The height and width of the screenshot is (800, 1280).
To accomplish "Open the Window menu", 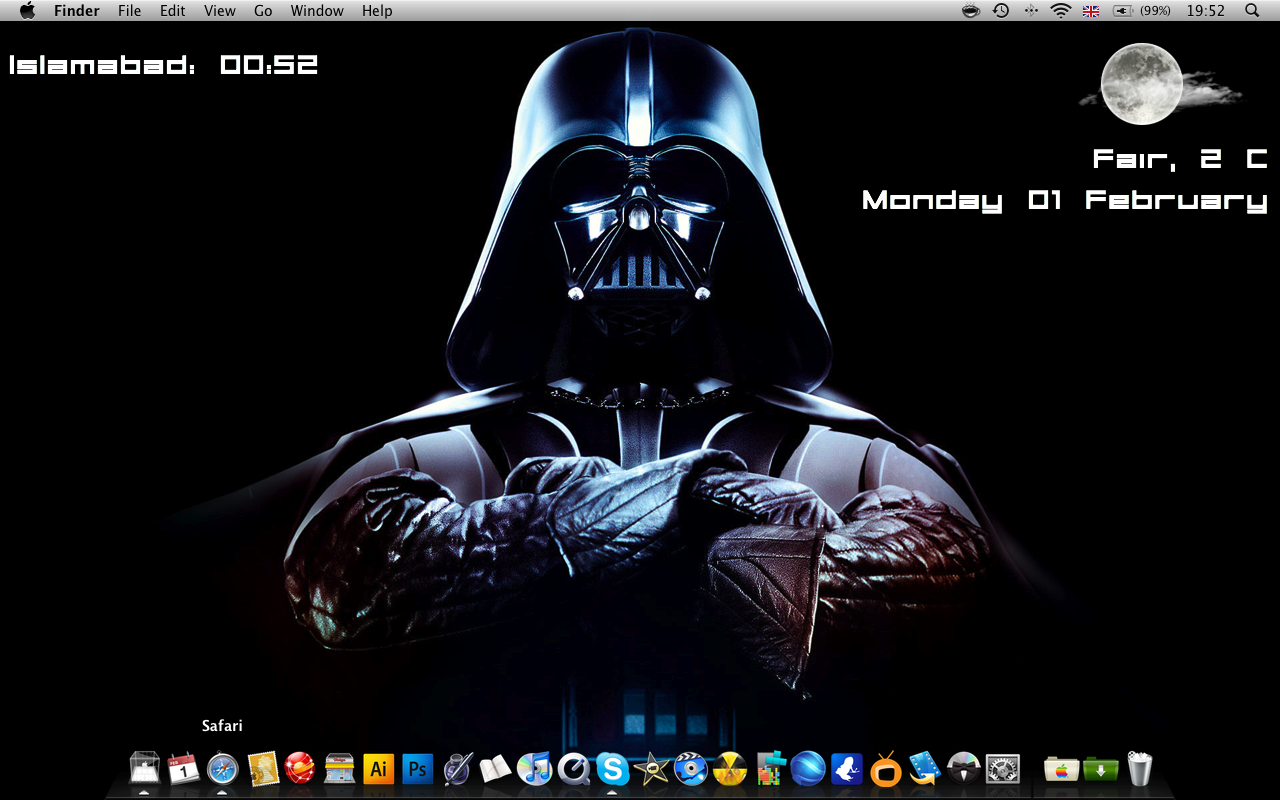I will (317, 11).
